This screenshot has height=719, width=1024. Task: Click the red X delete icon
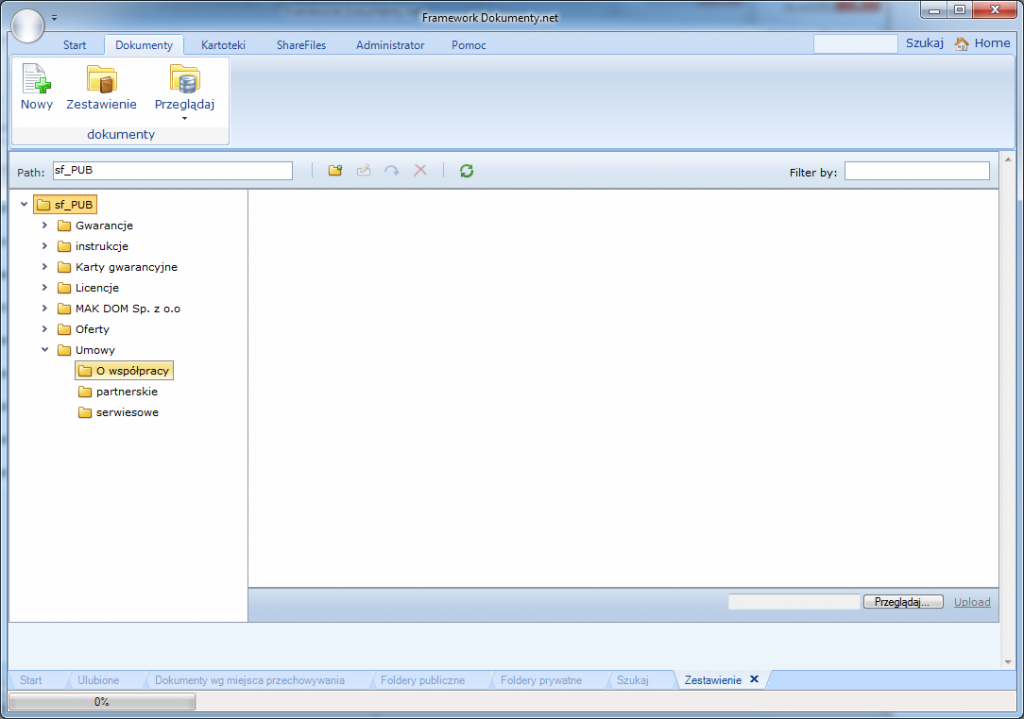420,170
